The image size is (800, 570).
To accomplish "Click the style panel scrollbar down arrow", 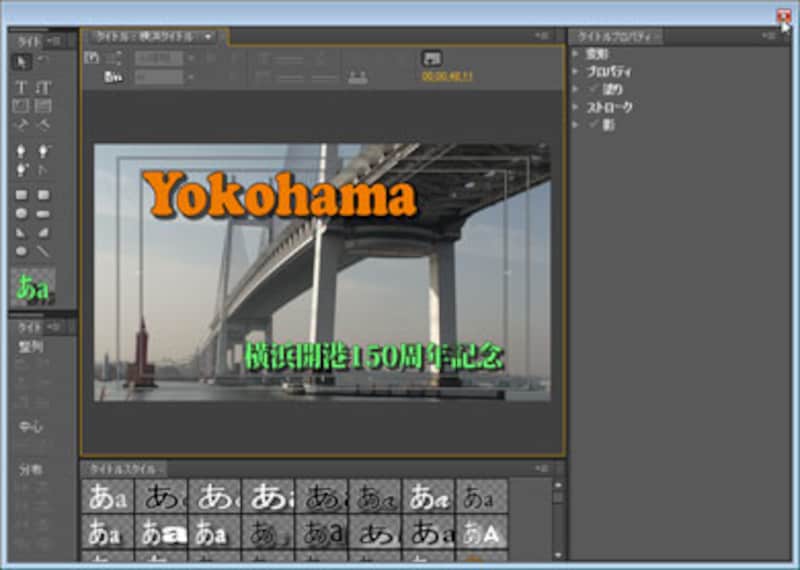I will (558, 555).
